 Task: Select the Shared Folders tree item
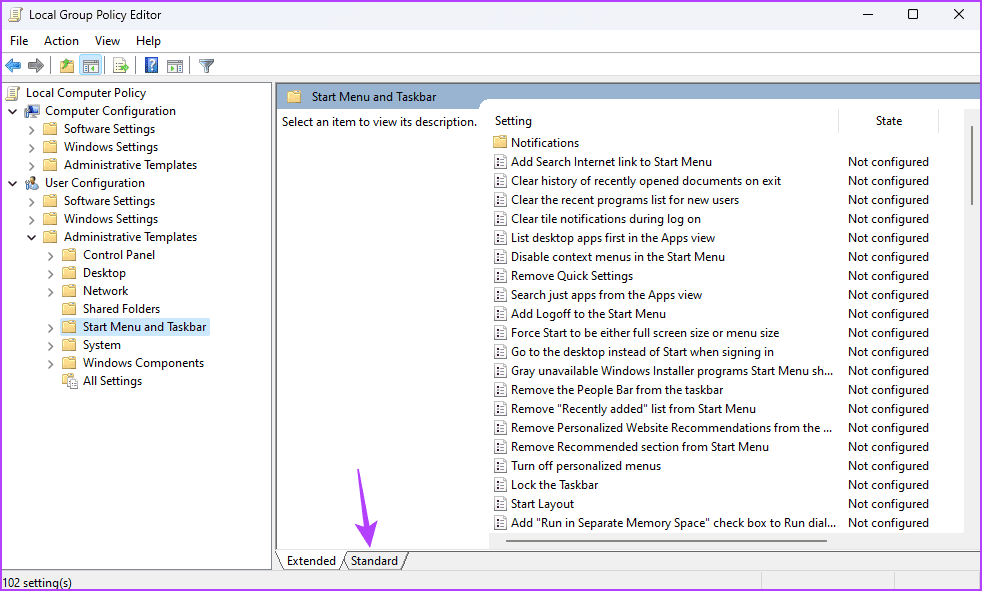pyautogui.click(x=121, y=309)
